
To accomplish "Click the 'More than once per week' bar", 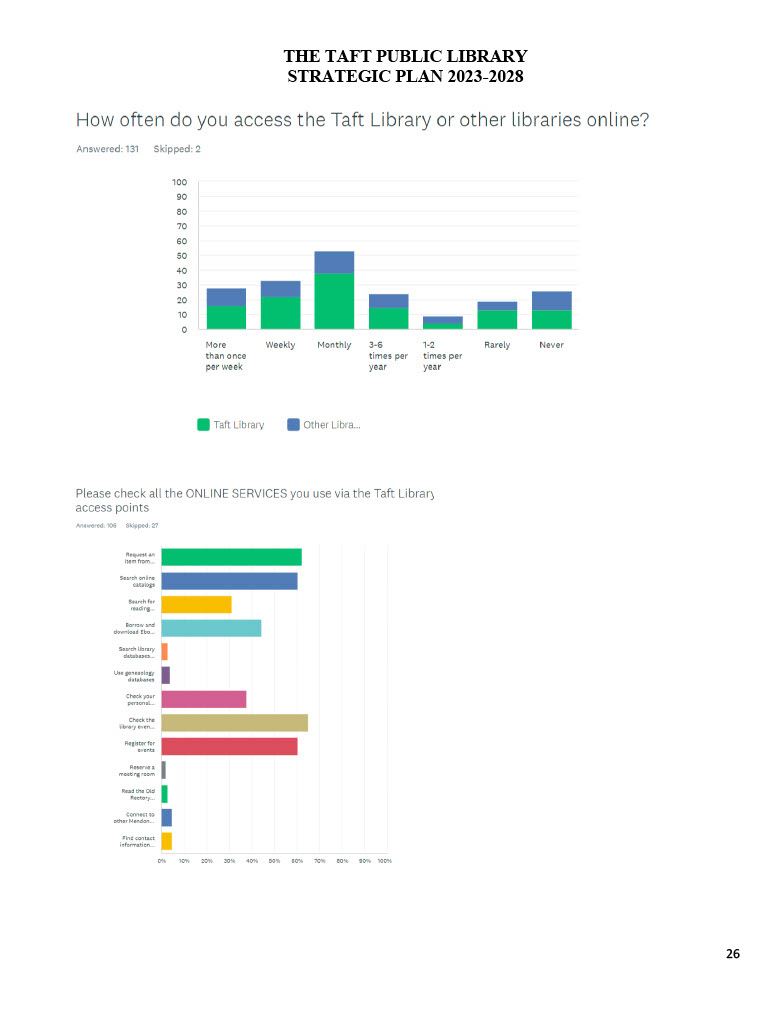I will click(226, 309).
